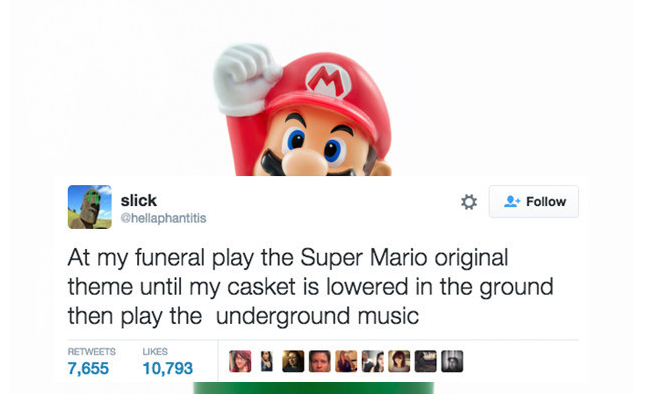This screenshot has height=400, width=661.
Task: Click the first liker avatar with red hair
Action: point(240,361)
